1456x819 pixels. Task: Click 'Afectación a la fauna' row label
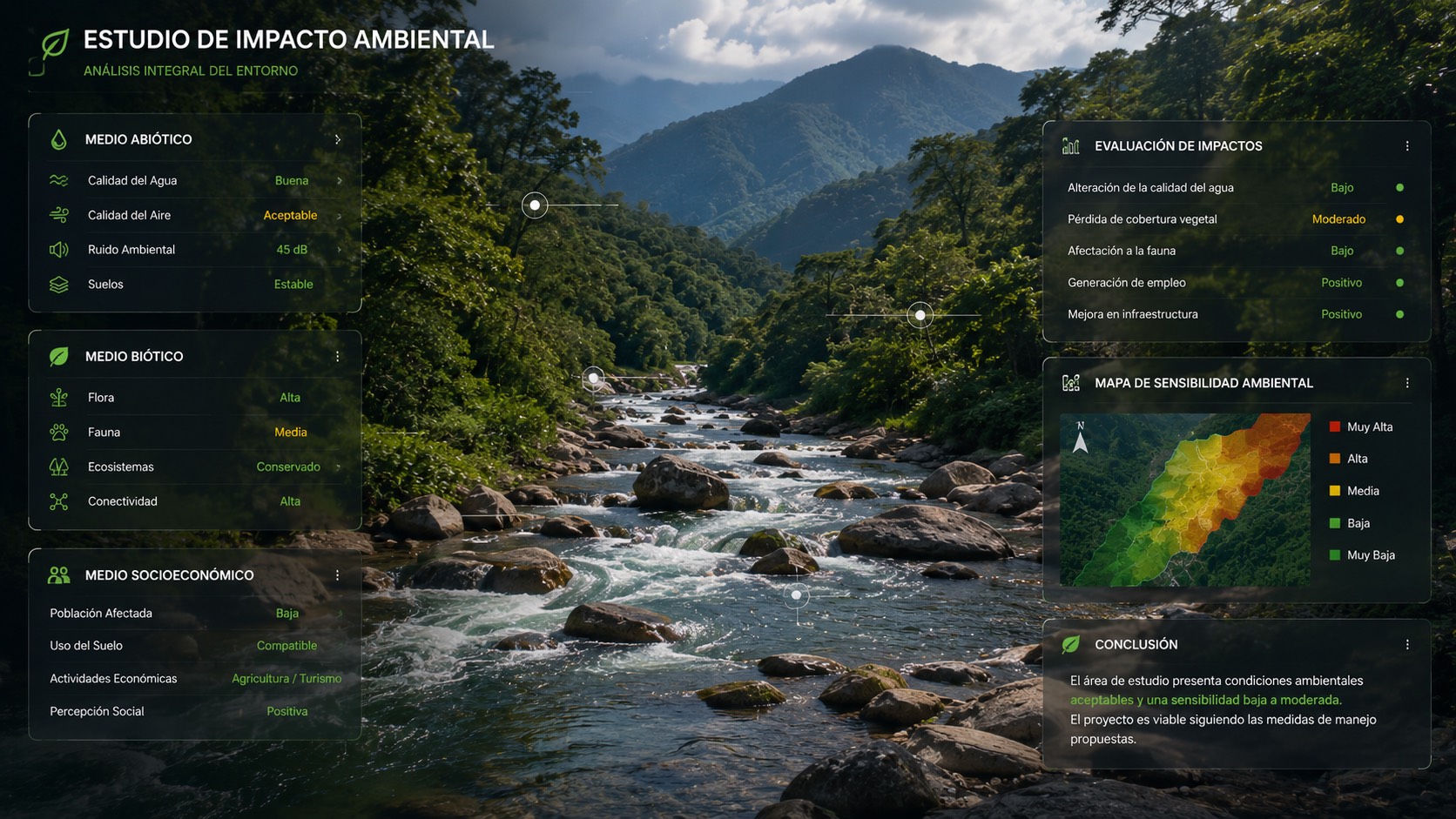click(1122, 251)
